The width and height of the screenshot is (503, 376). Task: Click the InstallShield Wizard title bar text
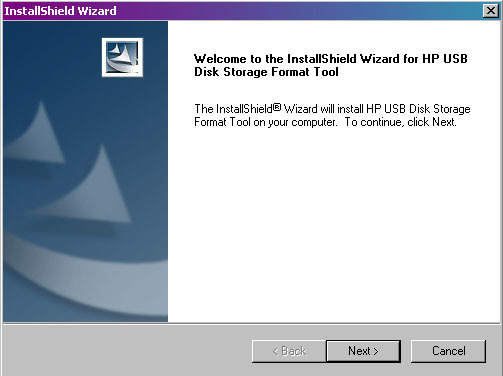coord(60,11)
